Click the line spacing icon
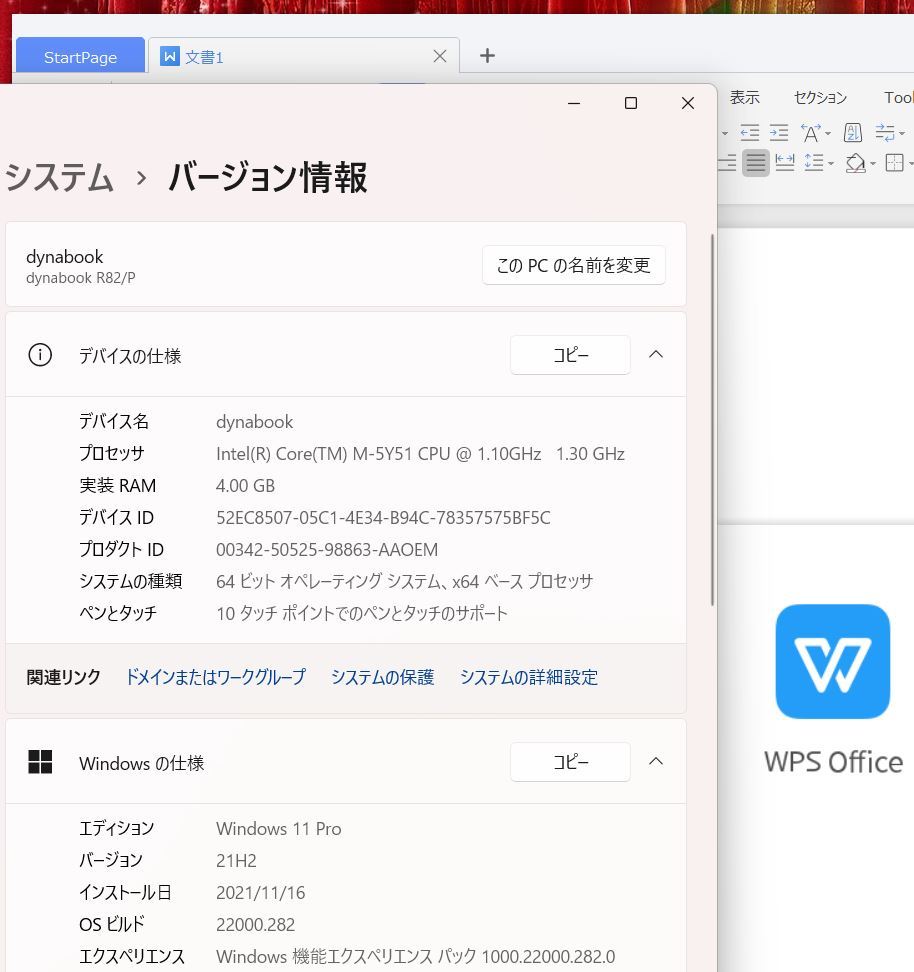The height and width of the screenshot is (972, 914). coord(814,163)
